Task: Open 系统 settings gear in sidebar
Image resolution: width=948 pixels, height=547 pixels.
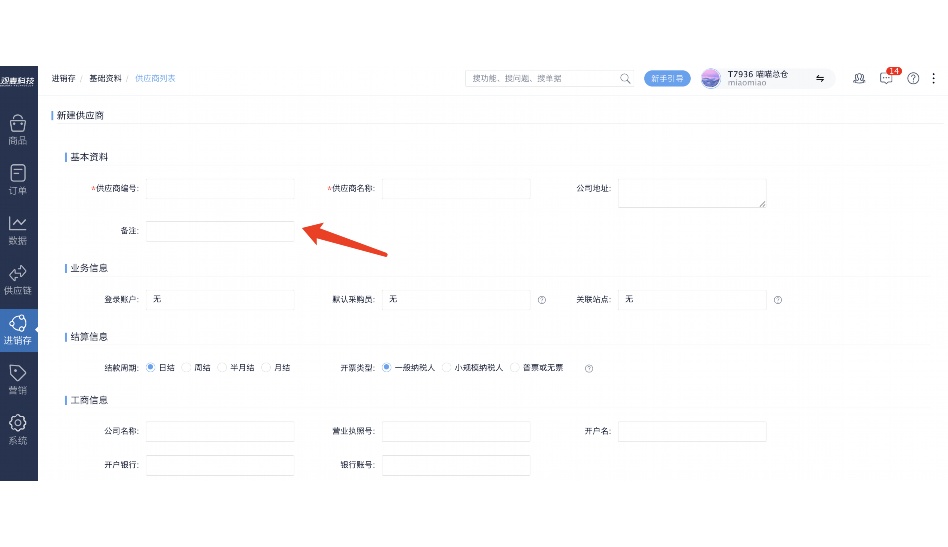Action: point(18,430)
